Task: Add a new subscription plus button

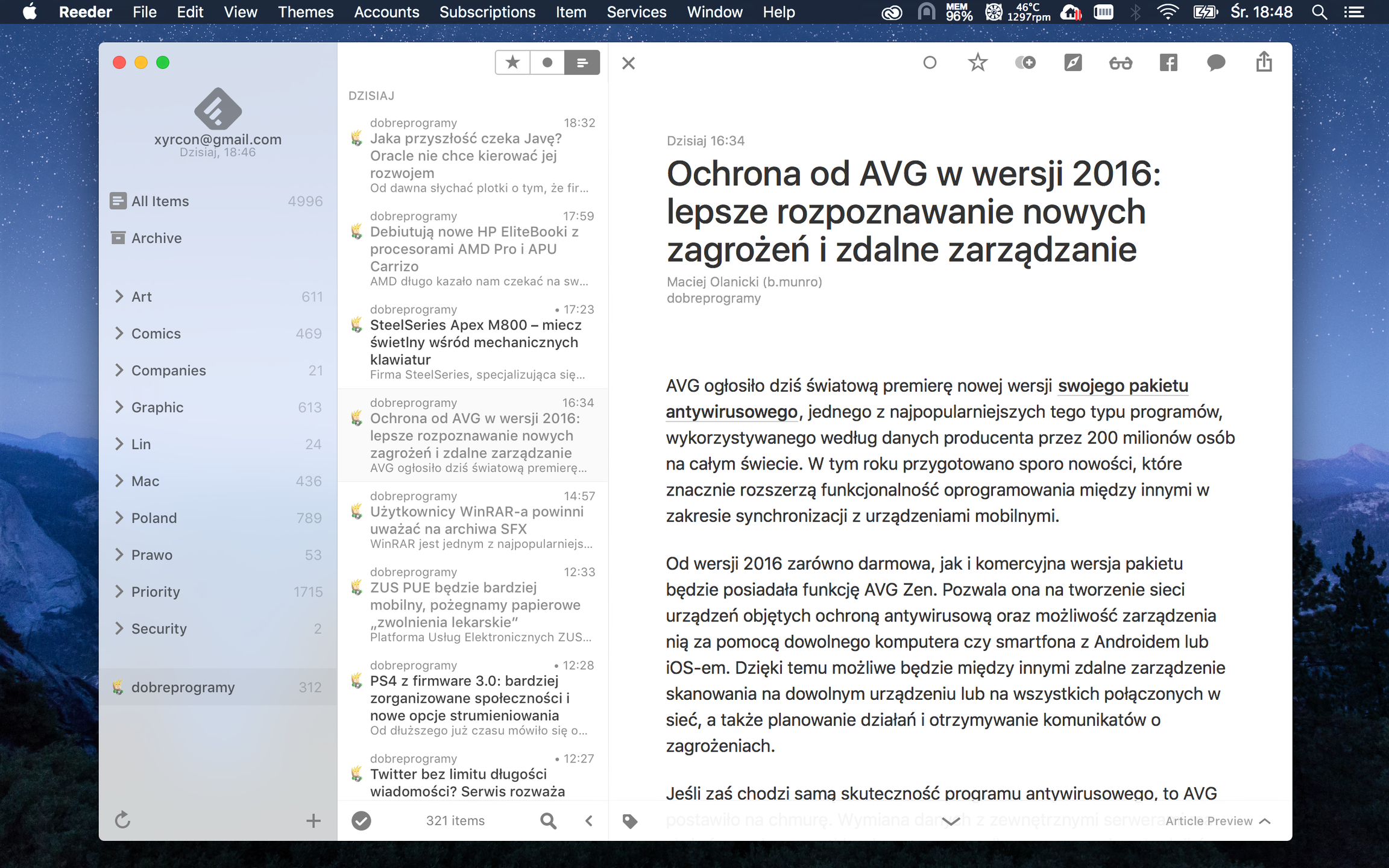Action: (x=313, y=820)
